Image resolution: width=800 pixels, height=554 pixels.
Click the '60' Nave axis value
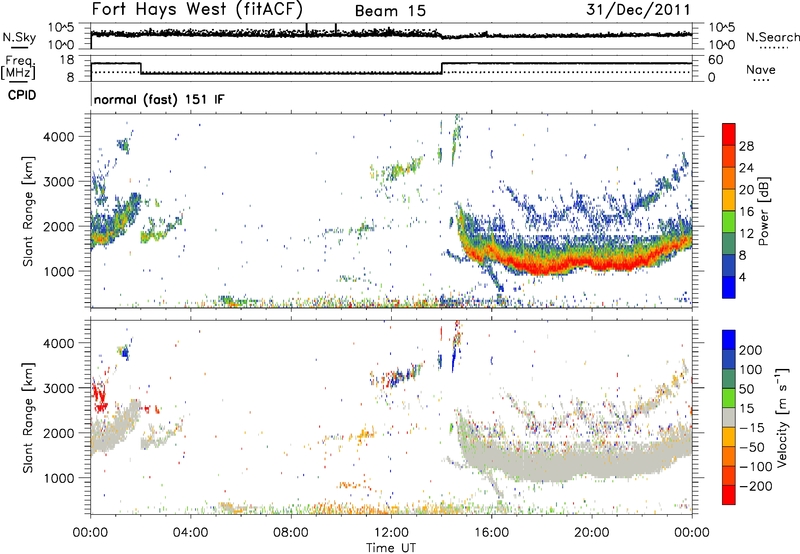[715, 60]
